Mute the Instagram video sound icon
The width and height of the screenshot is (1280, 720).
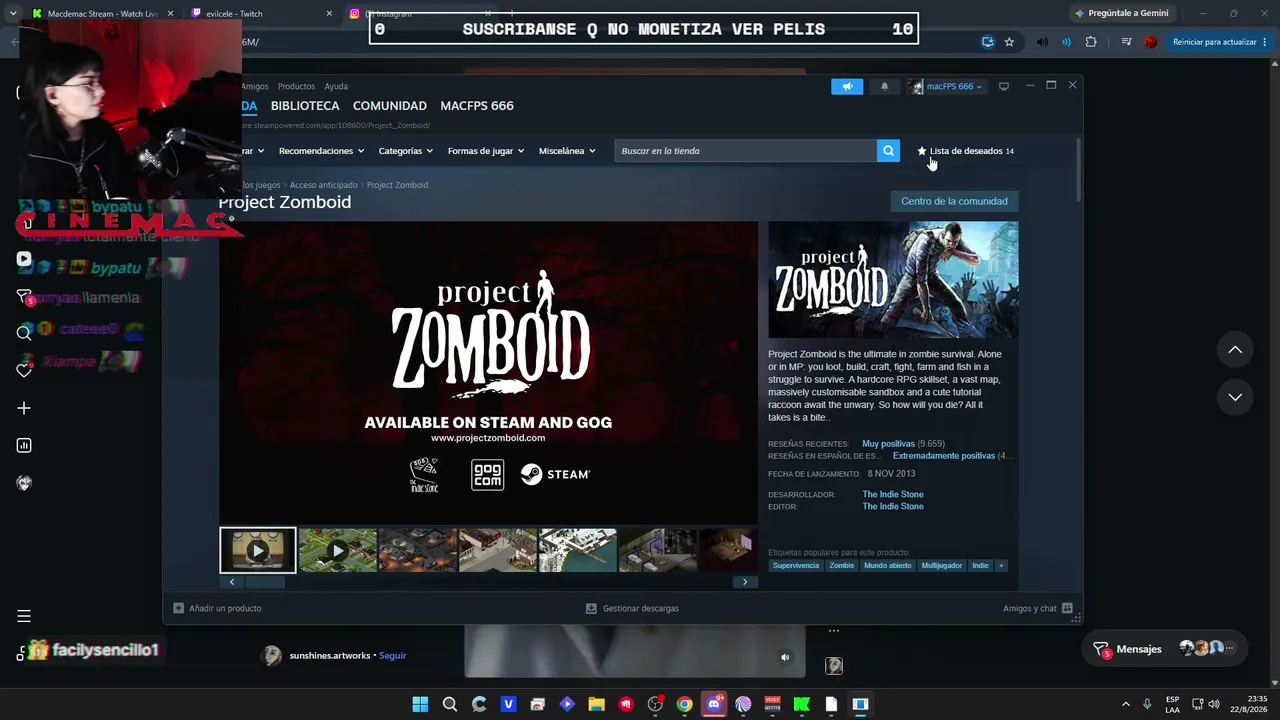click(x=785, y=657)
